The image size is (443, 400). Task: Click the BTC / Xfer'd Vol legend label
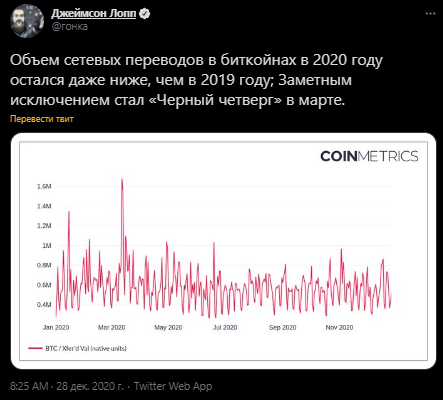86,348
